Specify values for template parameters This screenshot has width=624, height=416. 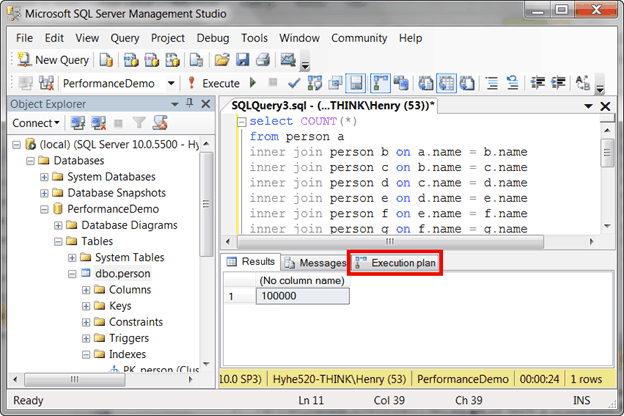point(583,83)
